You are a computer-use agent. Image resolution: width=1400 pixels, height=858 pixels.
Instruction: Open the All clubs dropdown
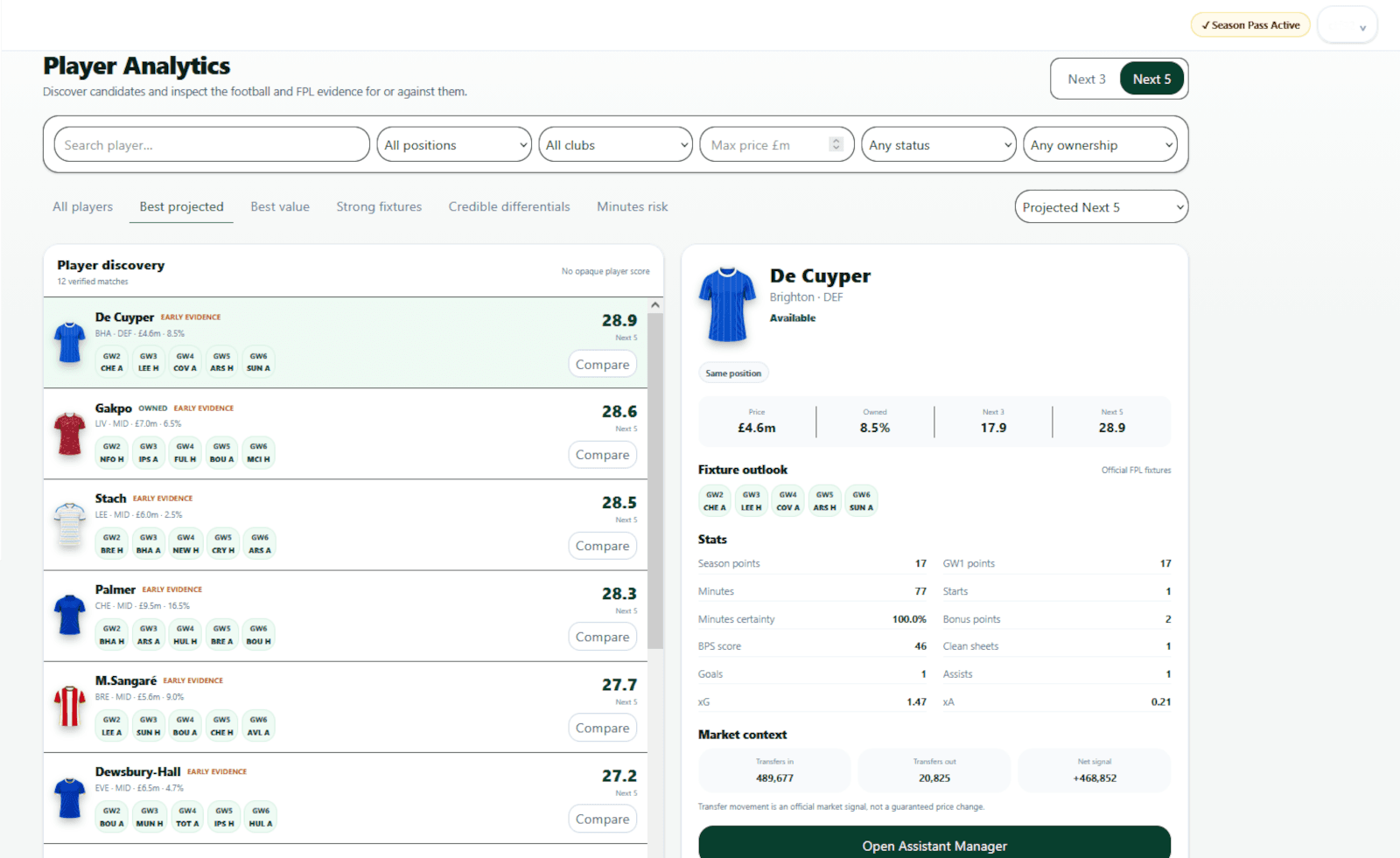(615, 144)
